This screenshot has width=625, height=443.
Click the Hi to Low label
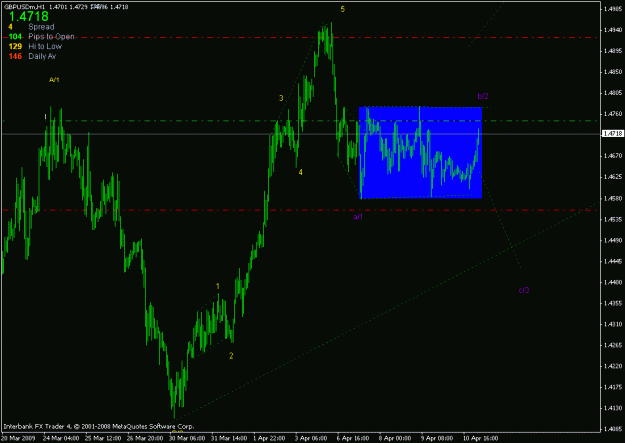tap(45, 46)
